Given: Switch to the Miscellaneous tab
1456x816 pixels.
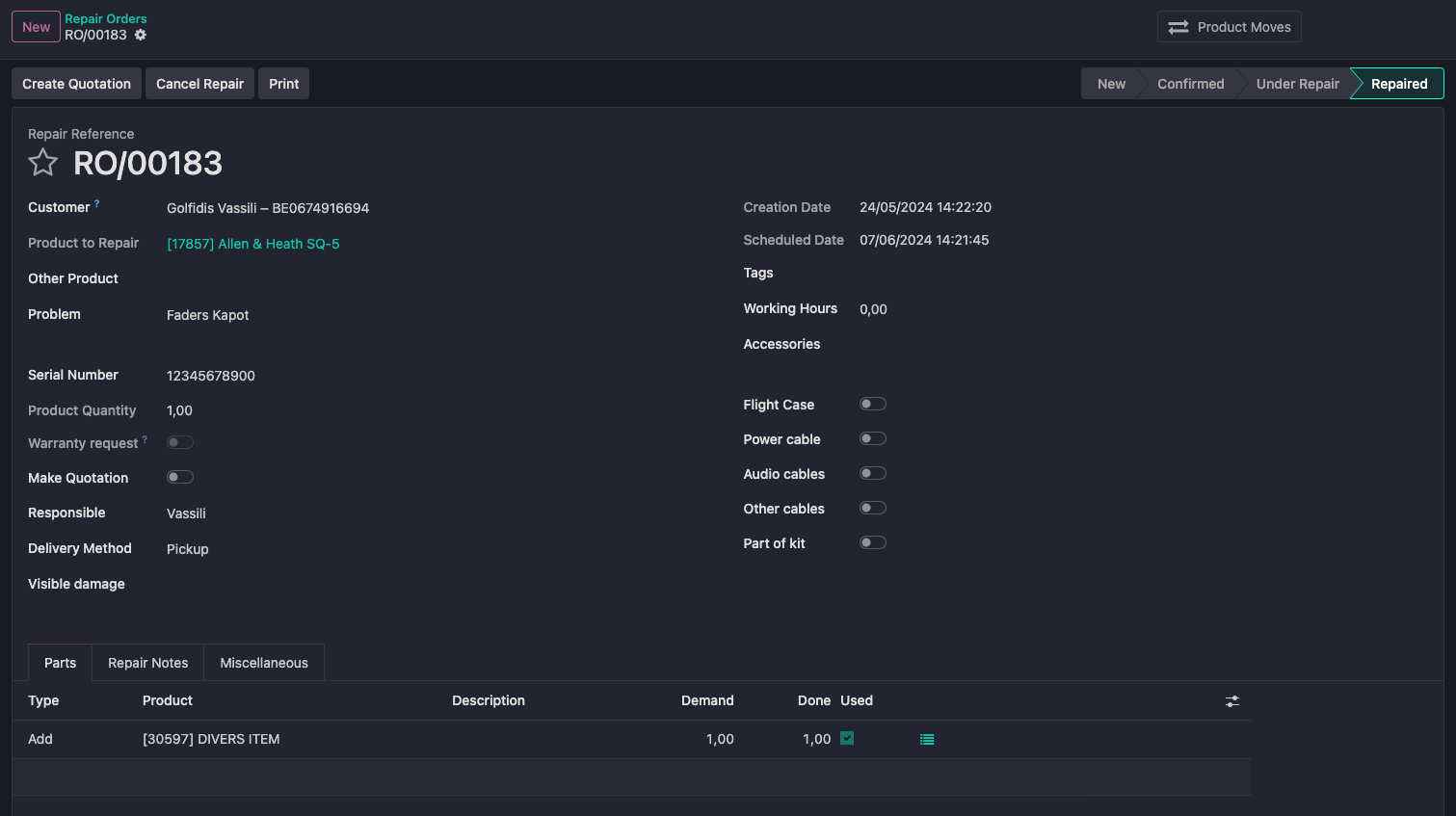Looking at the screenshot, I should (x=264, y=663).
